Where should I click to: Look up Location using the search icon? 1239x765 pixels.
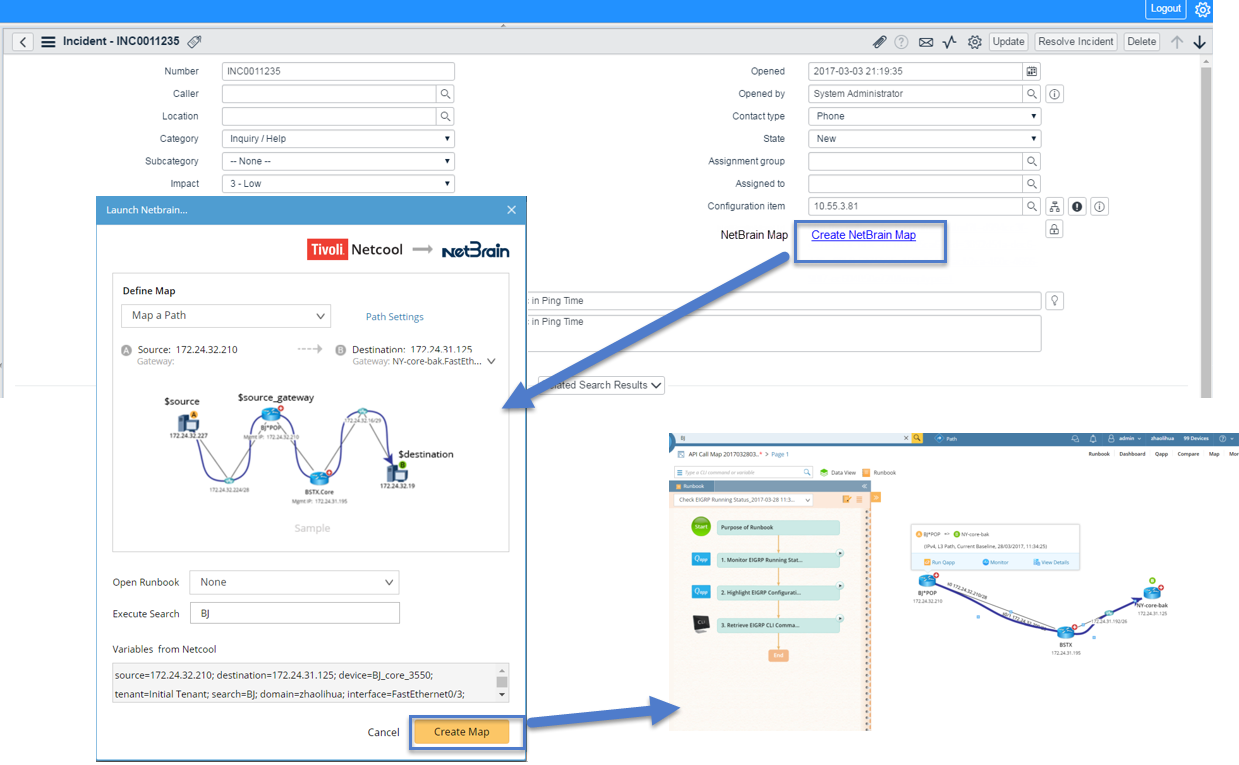coord(446,116)
